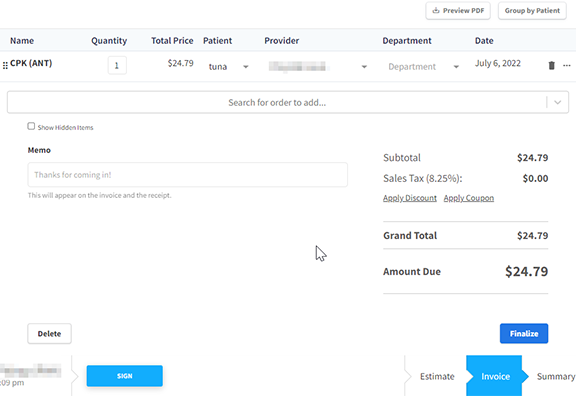This screenshot has height=396, width=576.
Task: Enable the Show Hidden Items checkbox
Action: (31, 126)
